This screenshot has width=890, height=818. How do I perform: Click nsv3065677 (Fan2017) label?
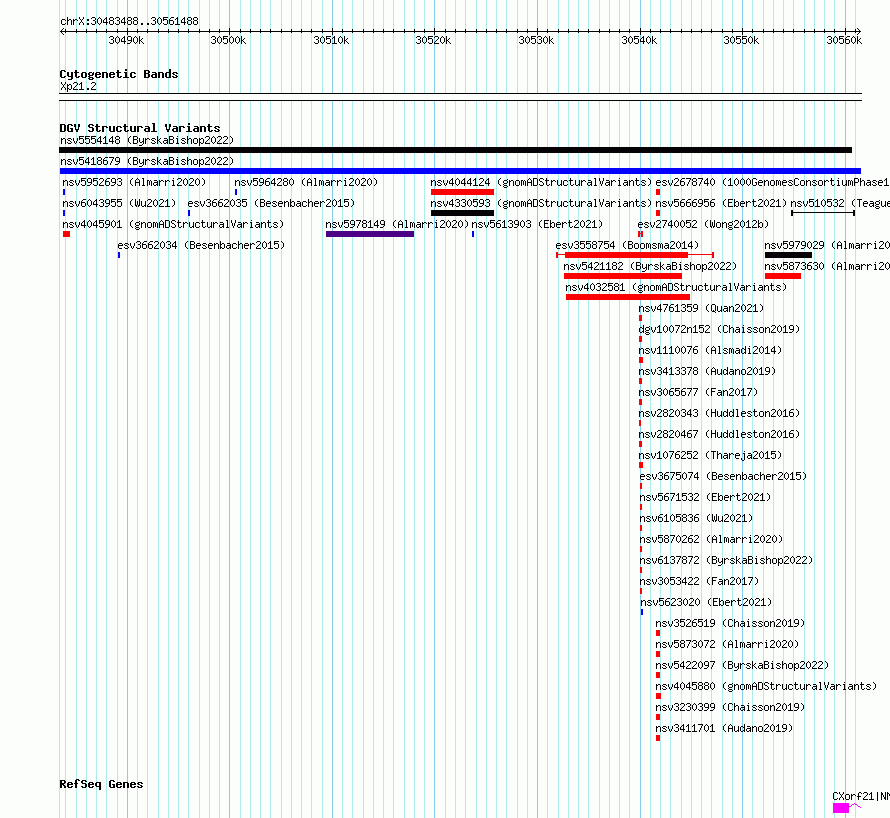pyautogui.click(x=699, y=392)
